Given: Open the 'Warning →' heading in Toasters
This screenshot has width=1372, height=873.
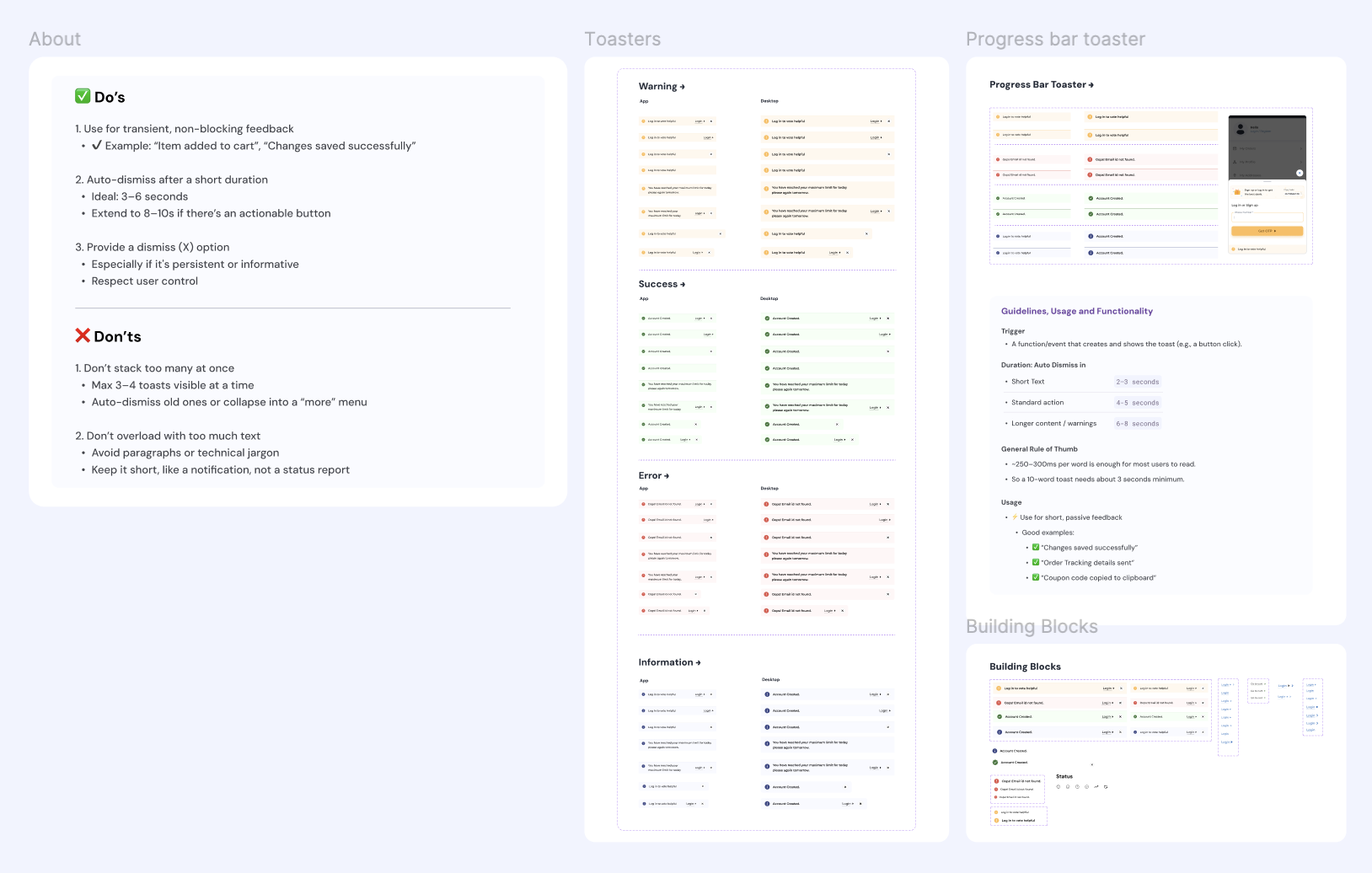Looking at the screenshot, I should (662, 87).
